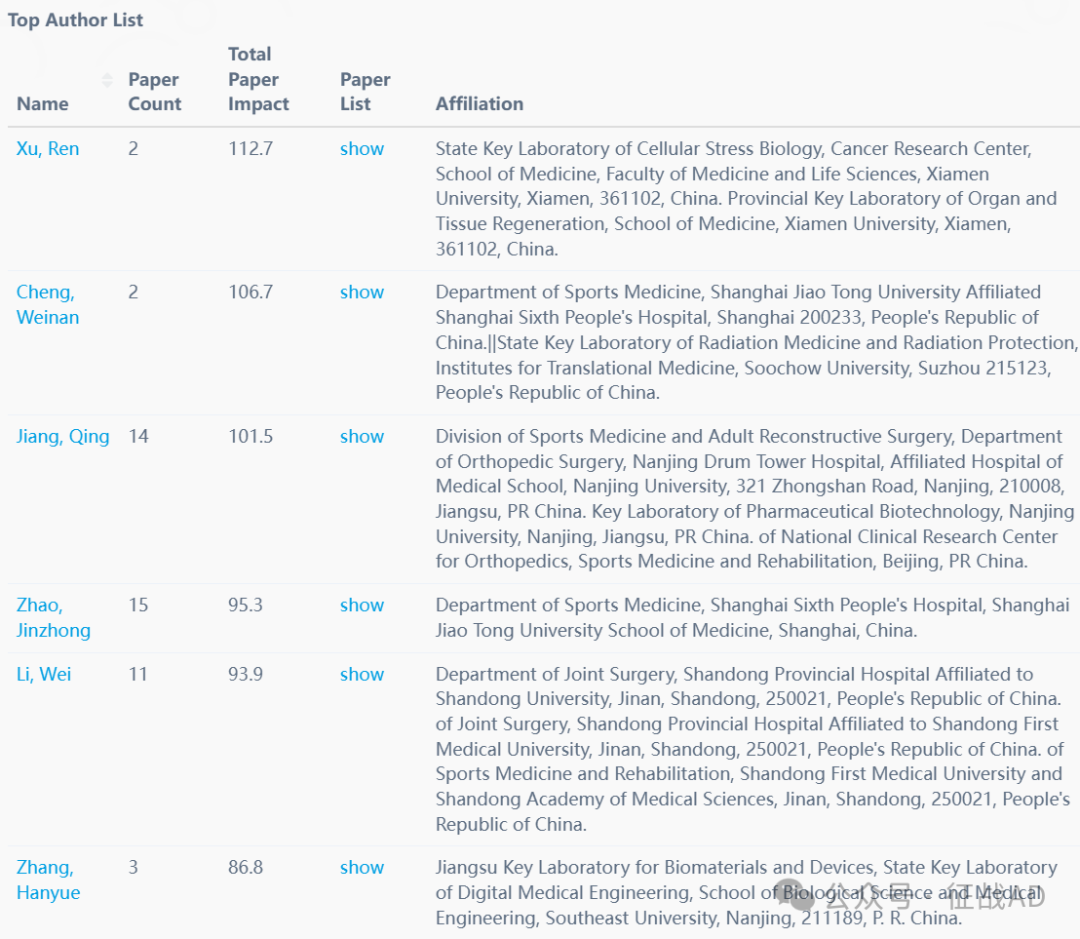Select total impact value 112.7
This screenshot has width=1080, height=939.
(x=251, y=149)
